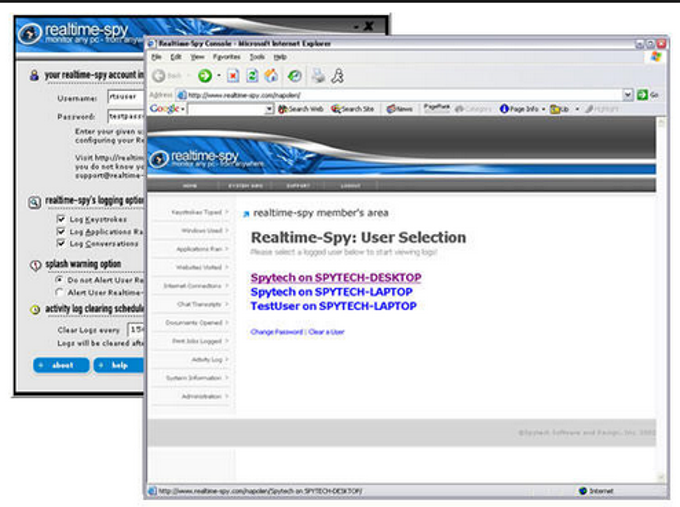The height and width of the screenshot is (507, 680).
Task: Open the Edit menu in Internet Explorer
Action: point(176,57)
